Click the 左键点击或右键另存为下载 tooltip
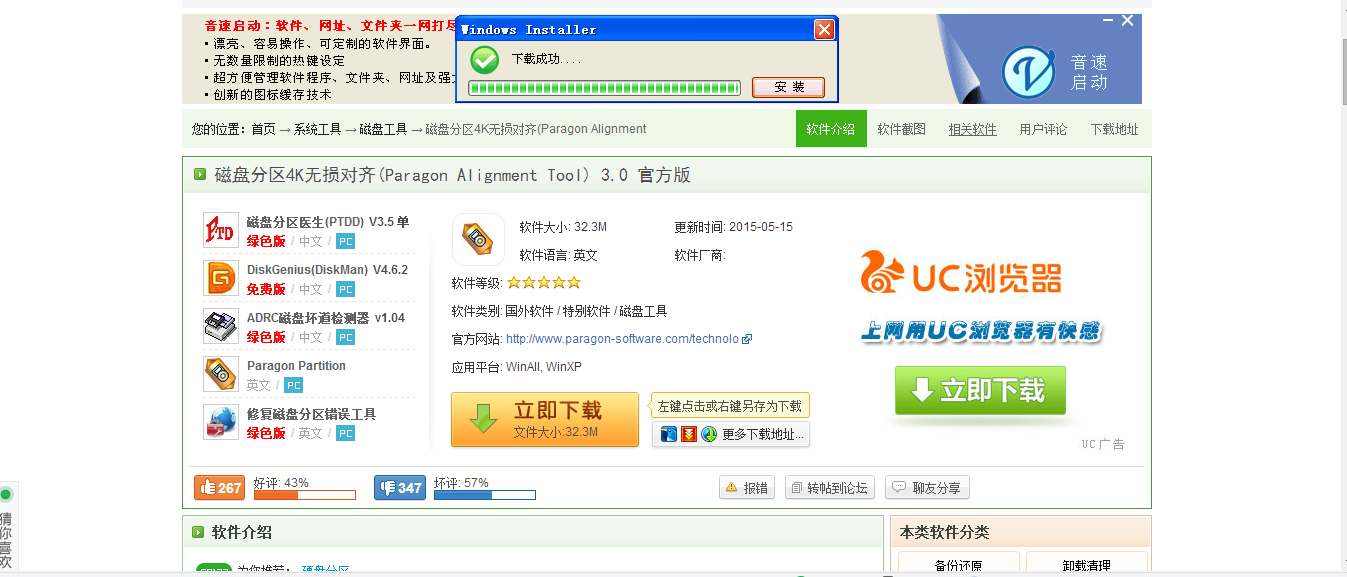Screen dimensions: 1347x577 click(730, 406)
